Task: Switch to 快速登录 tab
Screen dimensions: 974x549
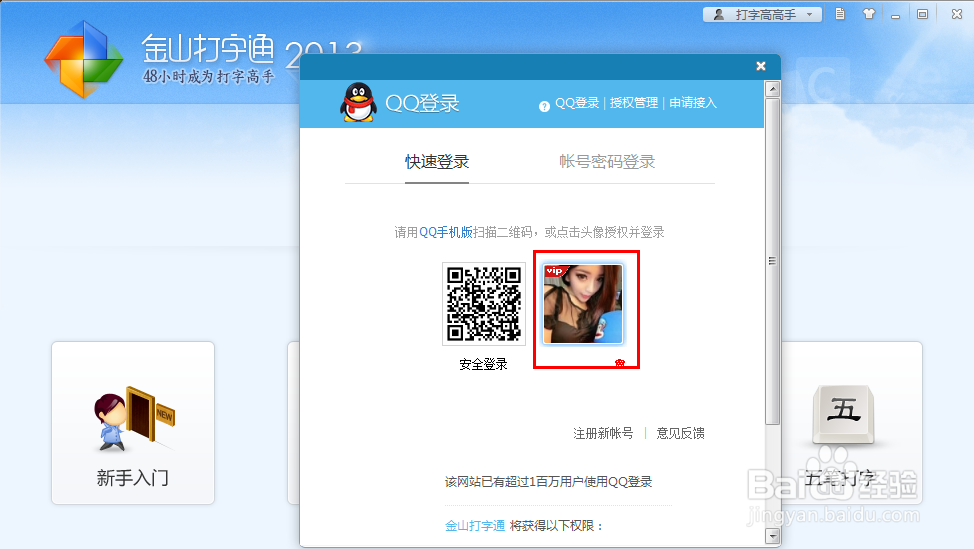Action: 437,162
